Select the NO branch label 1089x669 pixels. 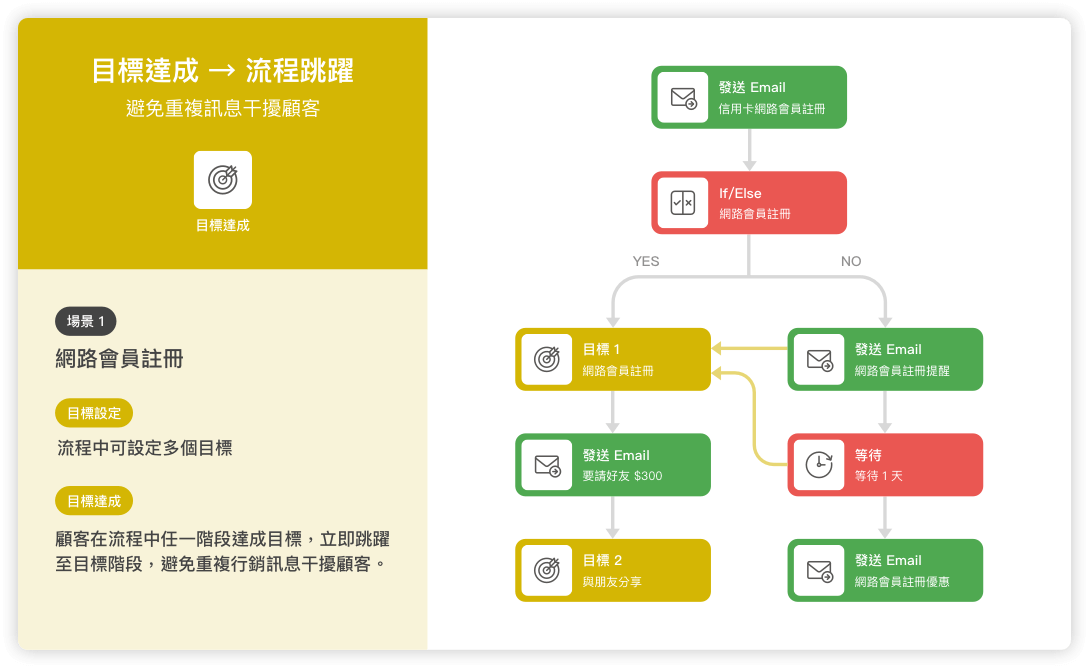click(851, 261)
